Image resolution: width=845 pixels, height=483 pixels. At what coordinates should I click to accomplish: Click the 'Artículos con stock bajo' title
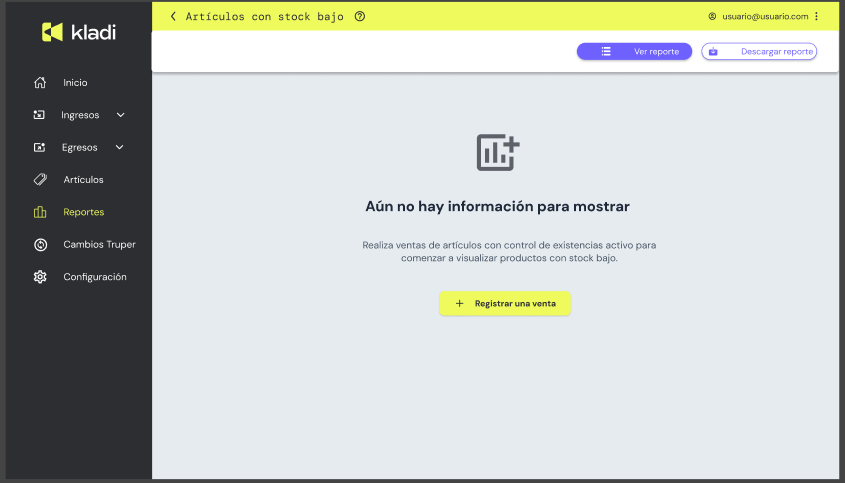click(x=265, y=17)
